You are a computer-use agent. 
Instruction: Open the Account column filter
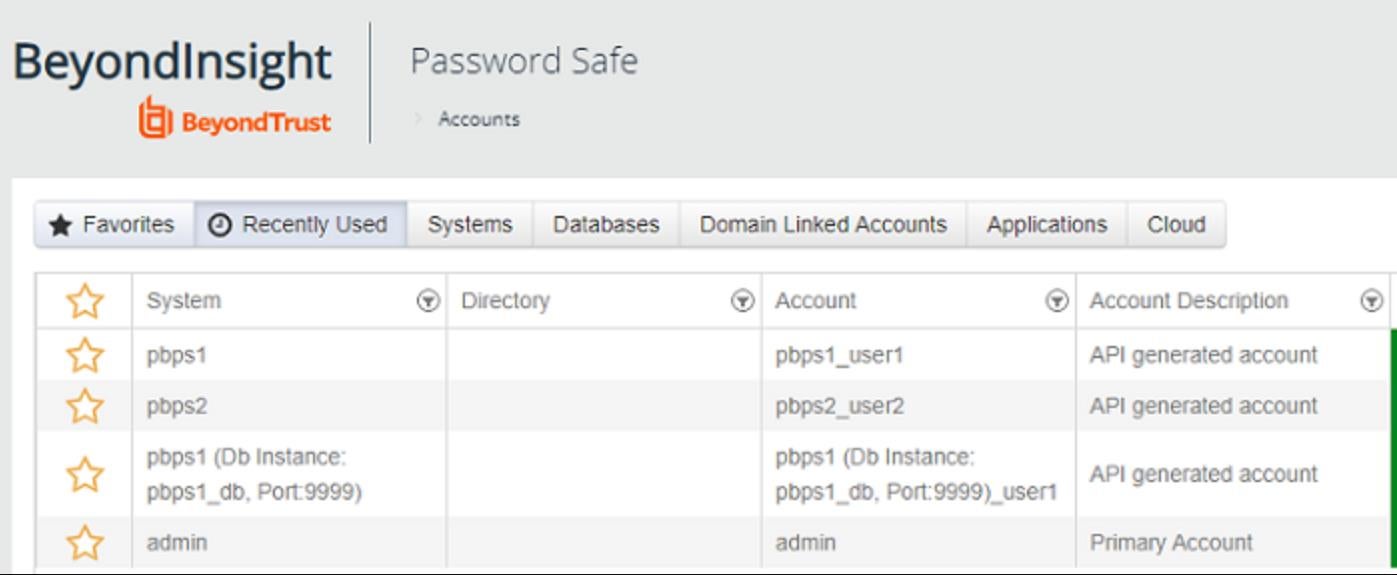[x=1056, y=301]
